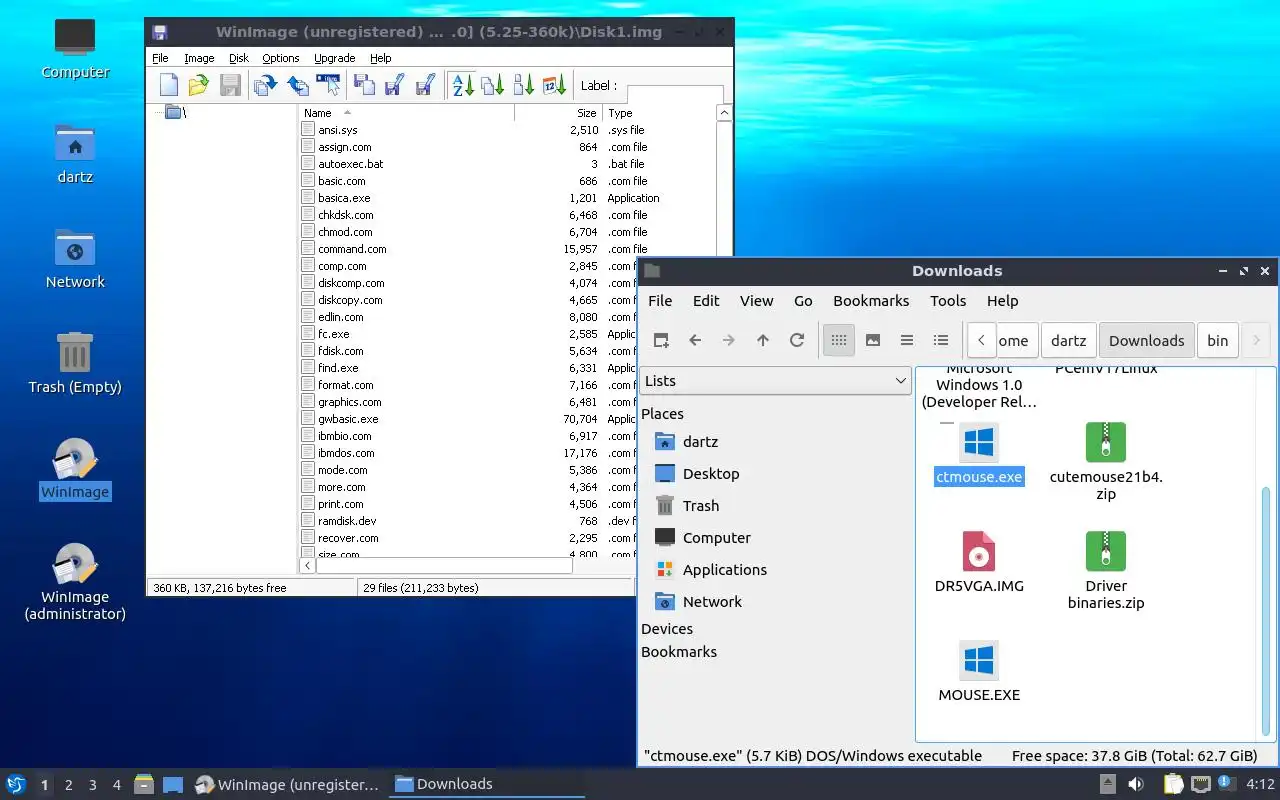
Task: Click the Type column header in WinImage
Action: click(x=660, y=113)
